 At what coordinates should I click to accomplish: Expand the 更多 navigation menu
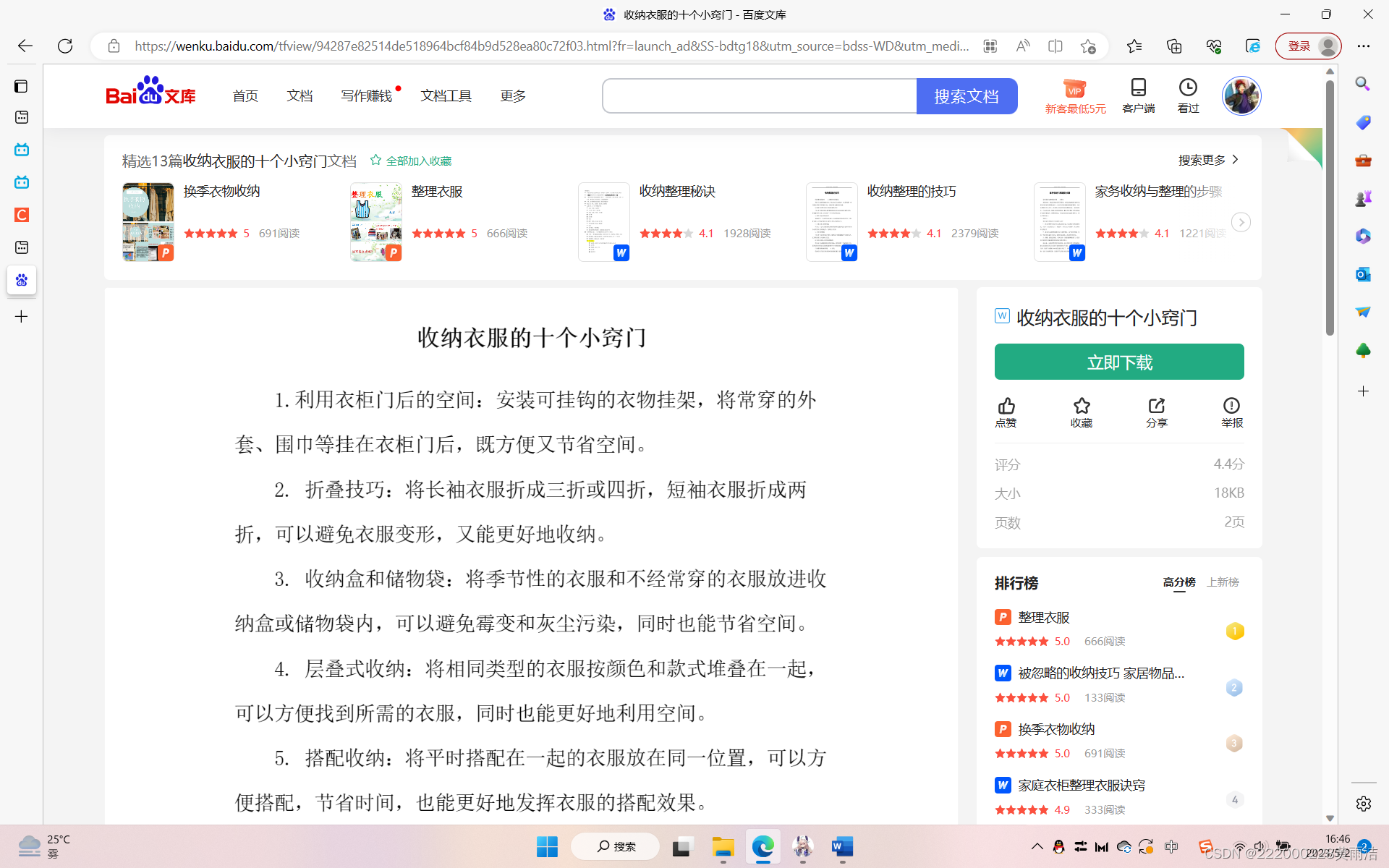pyautogui.click(x=513, y=96)
